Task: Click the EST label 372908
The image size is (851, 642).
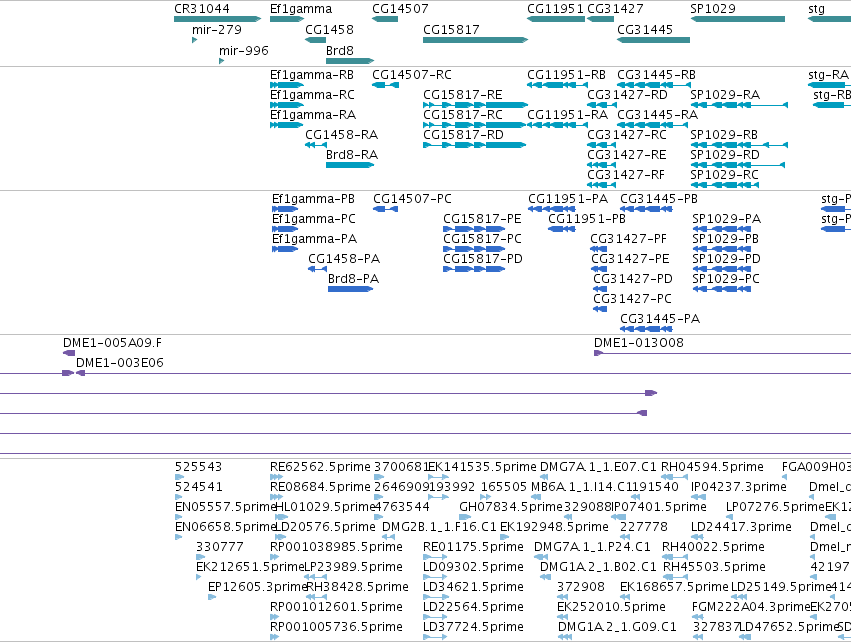Action: (x=581, y=587)
